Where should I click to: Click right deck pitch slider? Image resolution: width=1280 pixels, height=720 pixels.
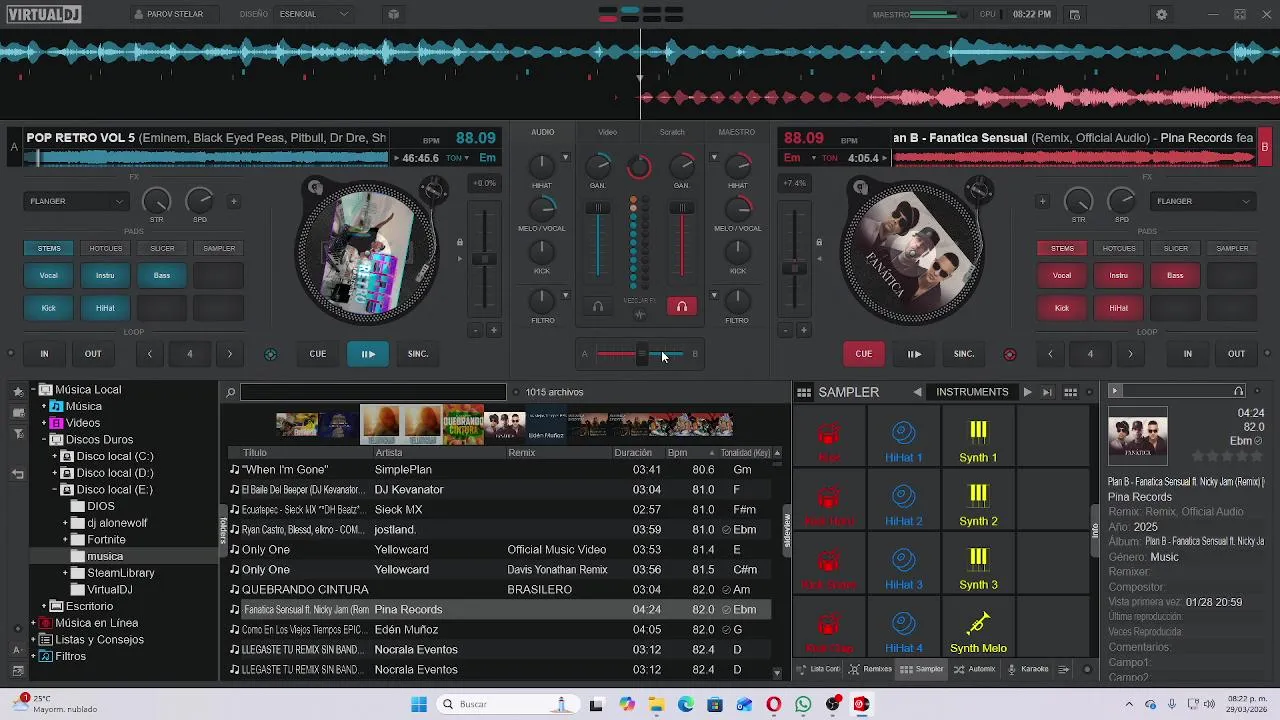coord(797,268)
